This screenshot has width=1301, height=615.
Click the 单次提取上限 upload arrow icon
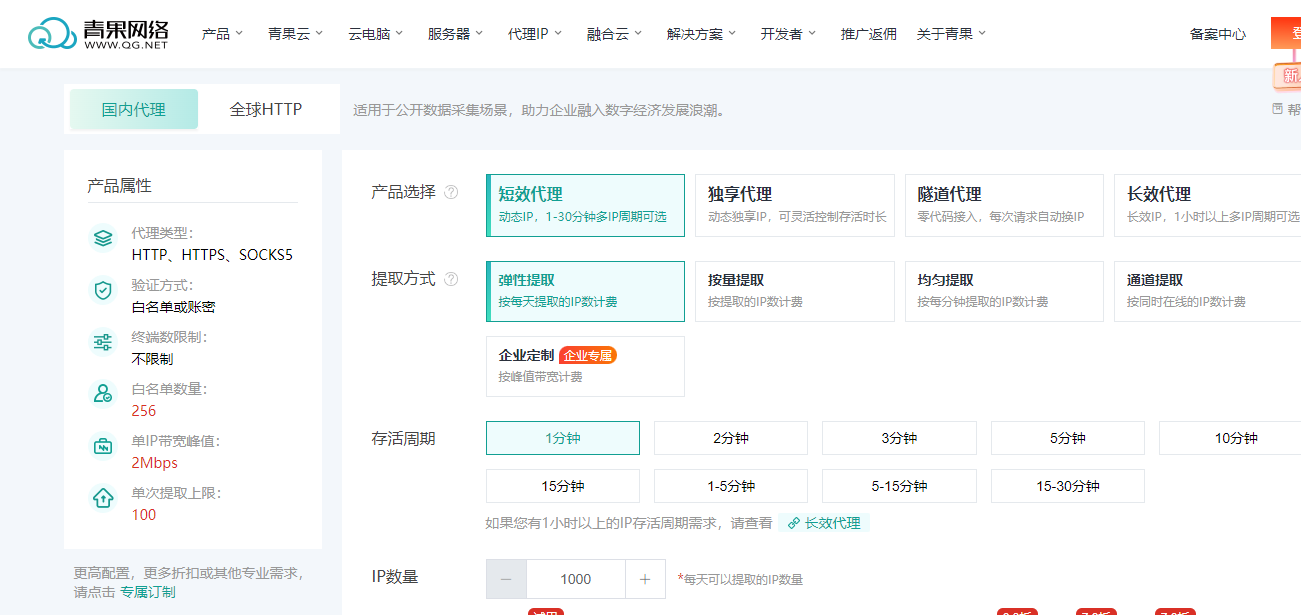click(103, 498)
